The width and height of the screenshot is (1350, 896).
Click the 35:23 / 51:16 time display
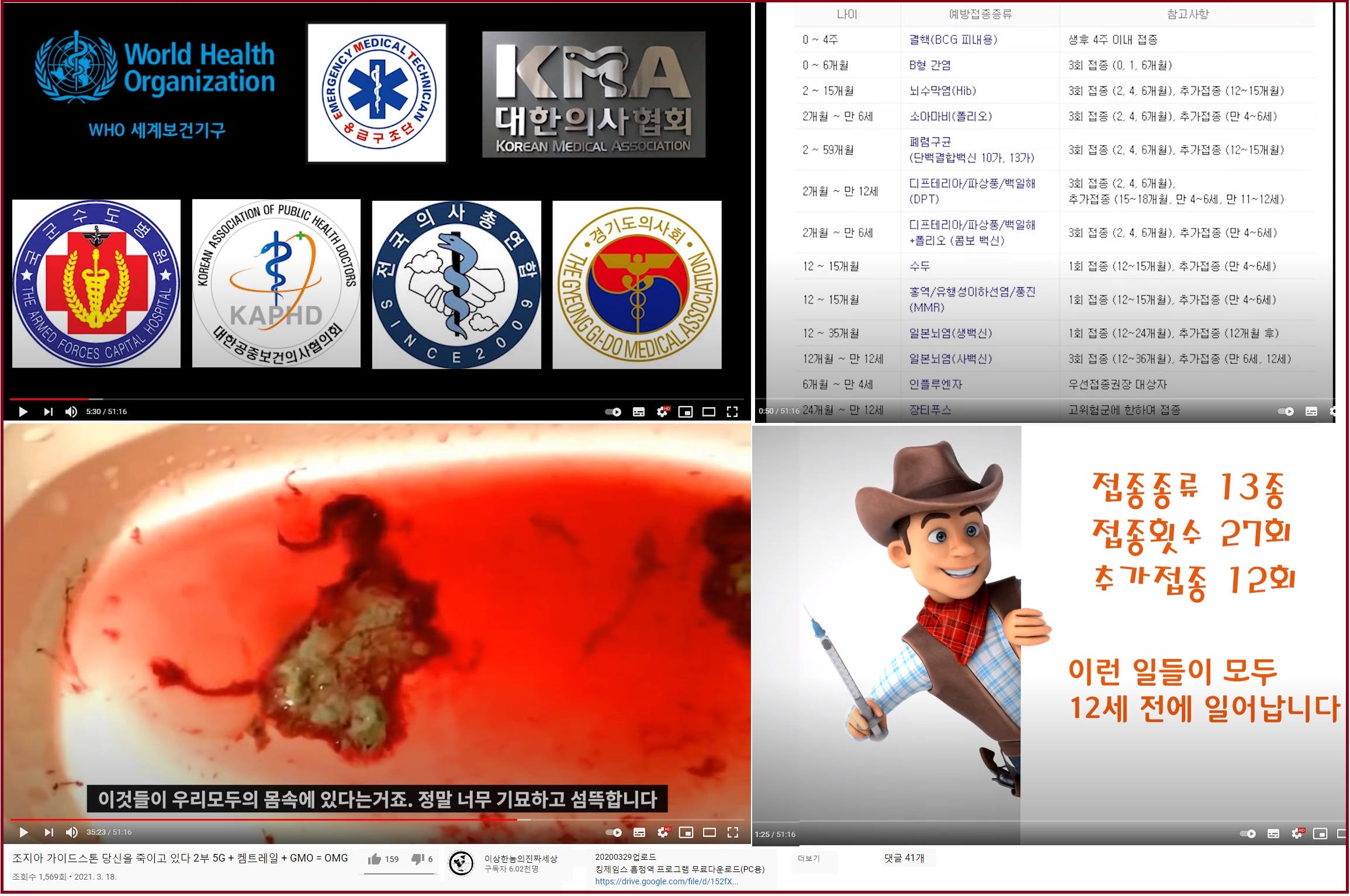point(109,834)
